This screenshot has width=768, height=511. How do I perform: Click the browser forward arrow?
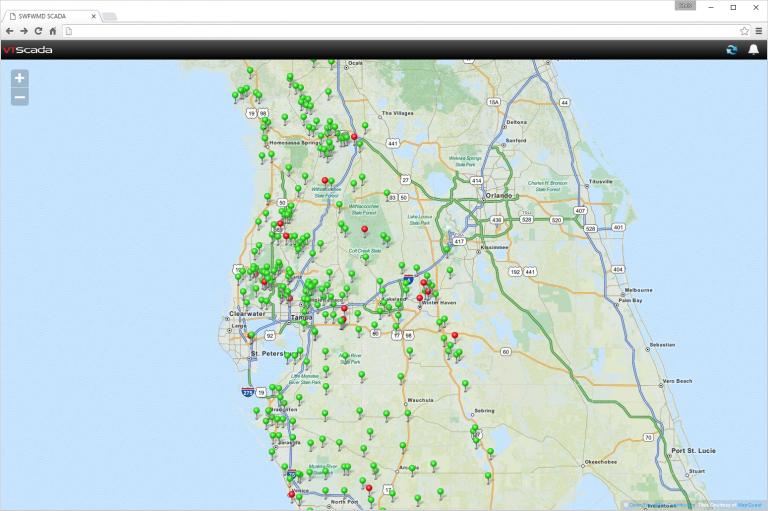point(24,31)
